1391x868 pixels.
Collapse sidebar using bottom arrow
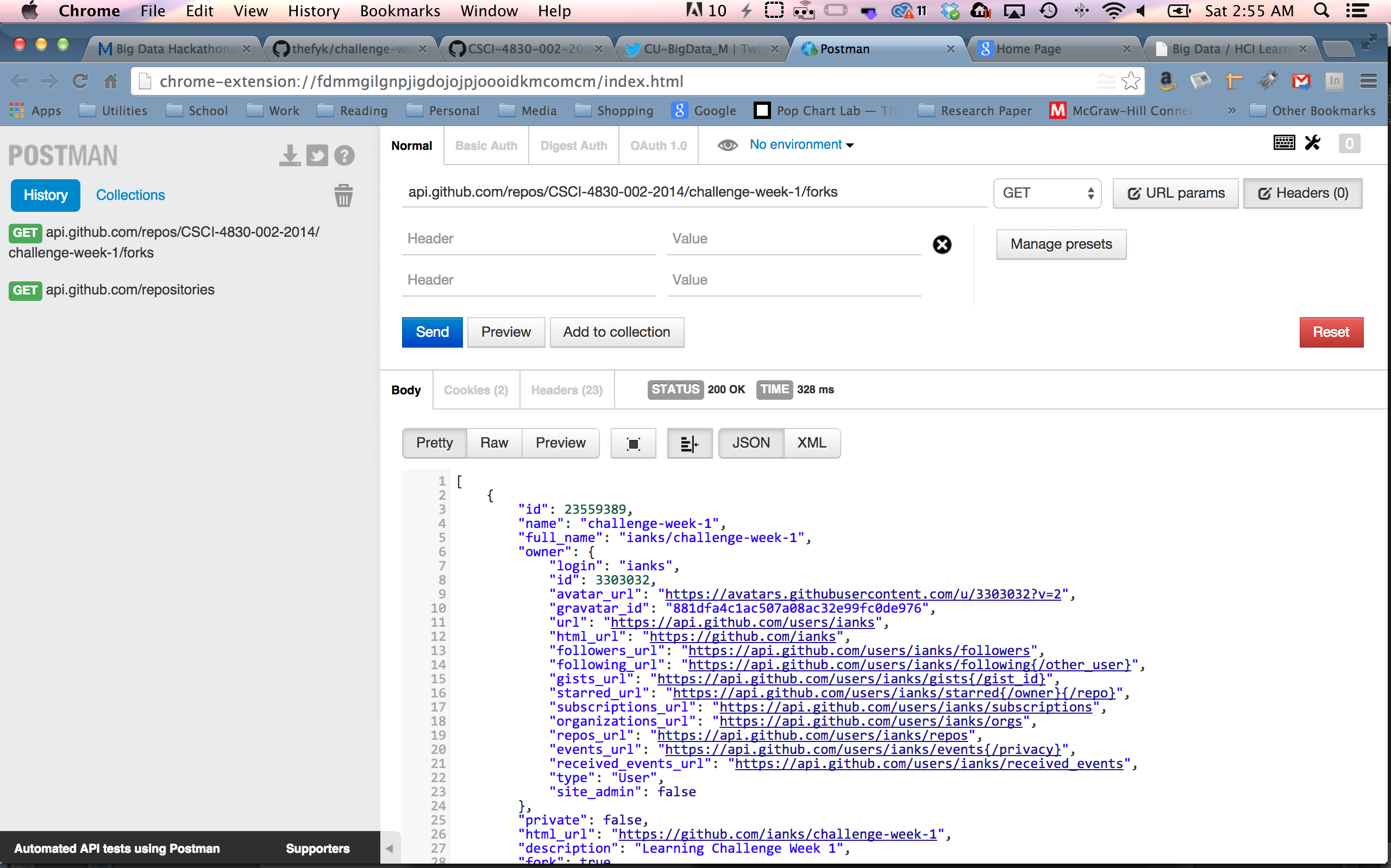point(389,848)
